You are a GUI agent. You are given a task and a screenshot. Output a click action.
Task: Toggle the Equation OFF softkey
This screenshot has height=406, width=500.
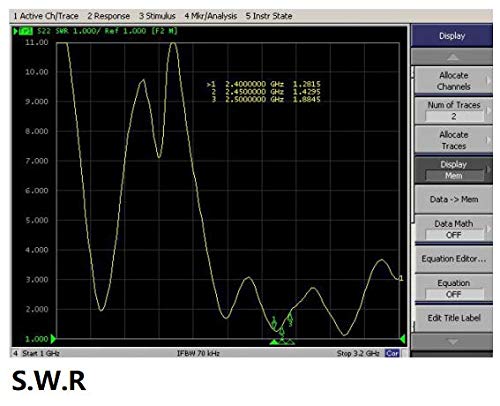pos(453,288)
